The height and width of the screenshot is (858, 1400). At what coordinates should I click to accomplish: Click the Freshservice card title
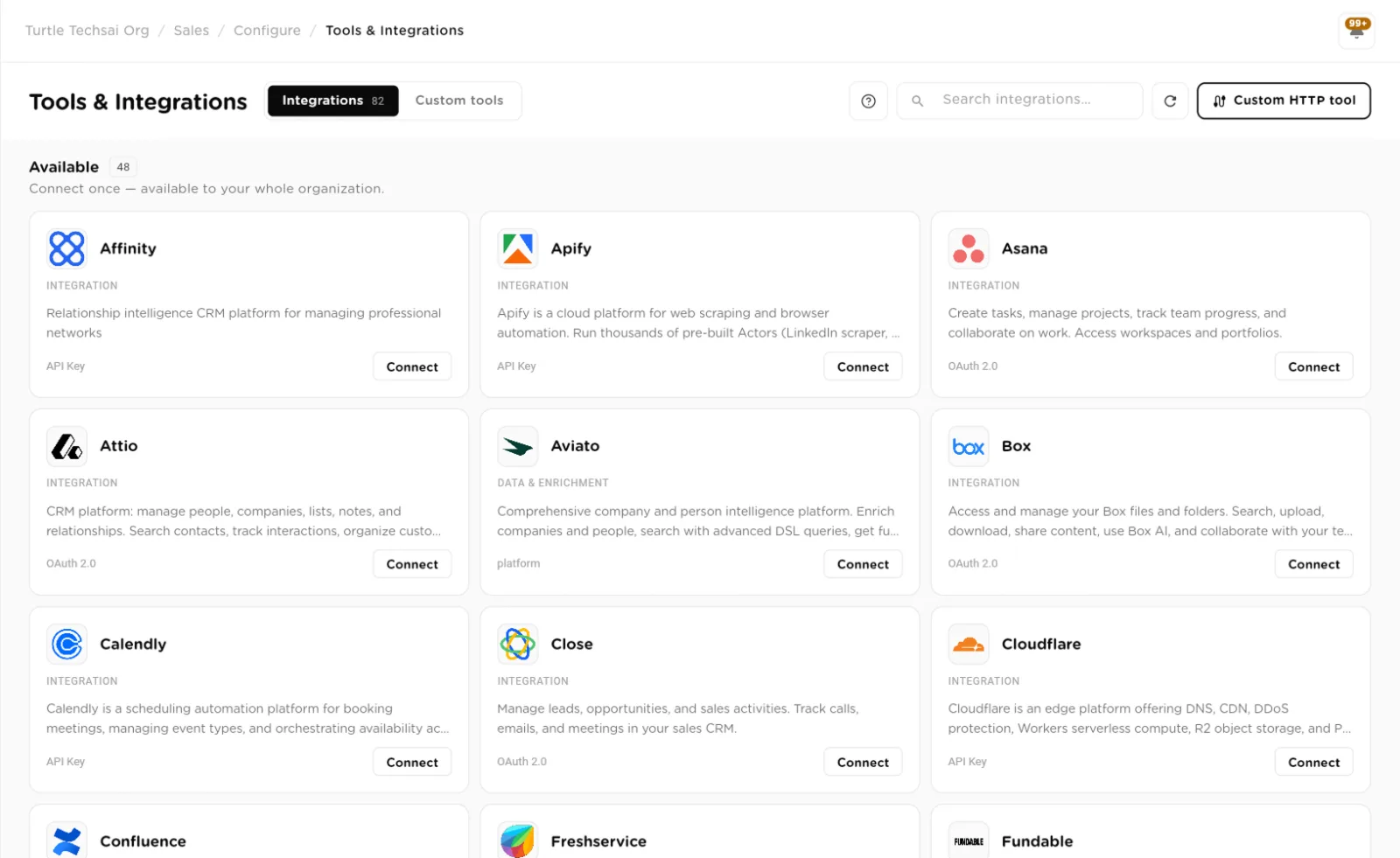598,841
